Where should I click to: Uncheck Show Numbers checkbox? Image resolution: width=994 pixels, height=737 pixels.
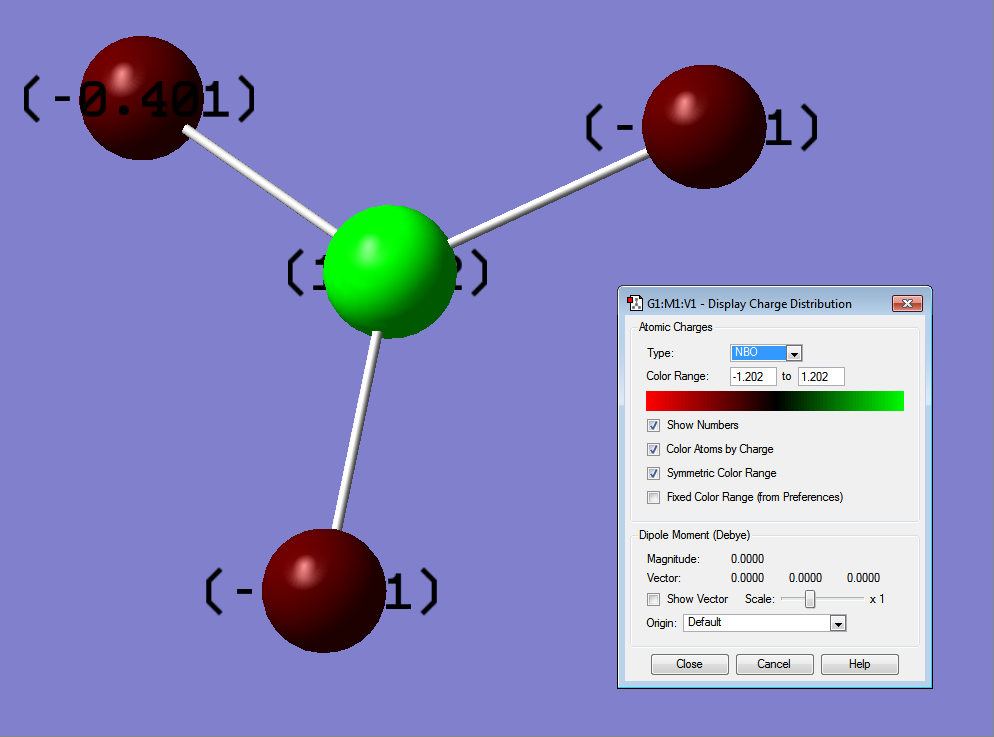point(654,425)
